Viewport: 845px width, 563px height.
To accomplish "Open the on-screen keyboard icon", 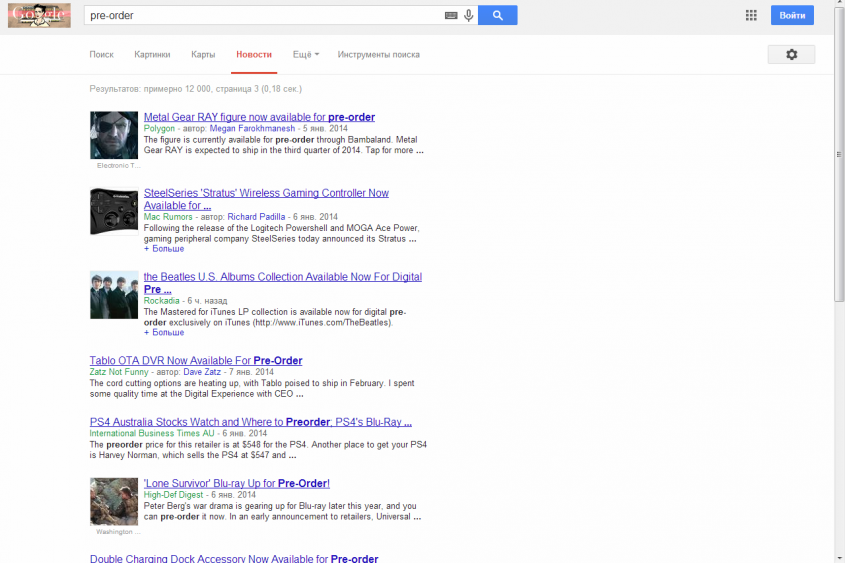I will [451, 16].
